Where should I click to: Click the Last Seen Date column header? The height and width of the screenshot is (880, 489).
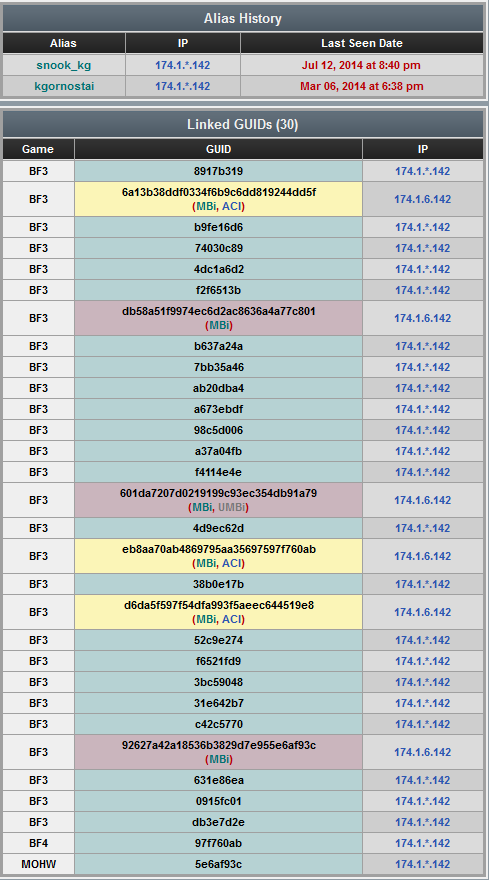click(362, 43)
